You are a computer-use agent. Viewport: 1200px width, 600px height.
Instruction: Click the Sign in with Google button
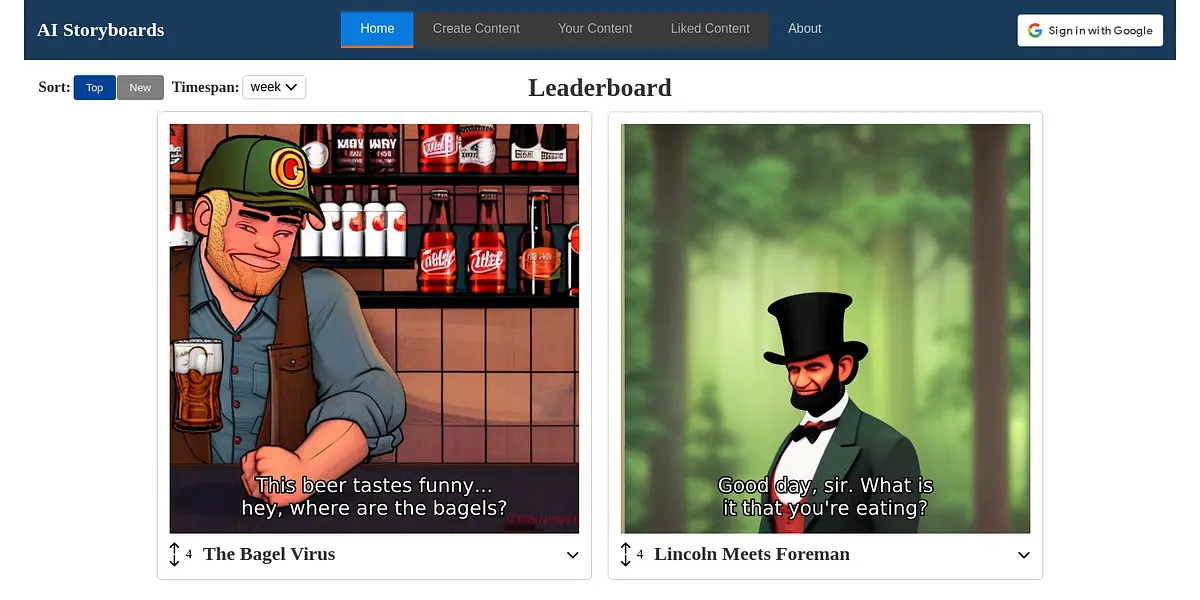tap(1090, 30)
